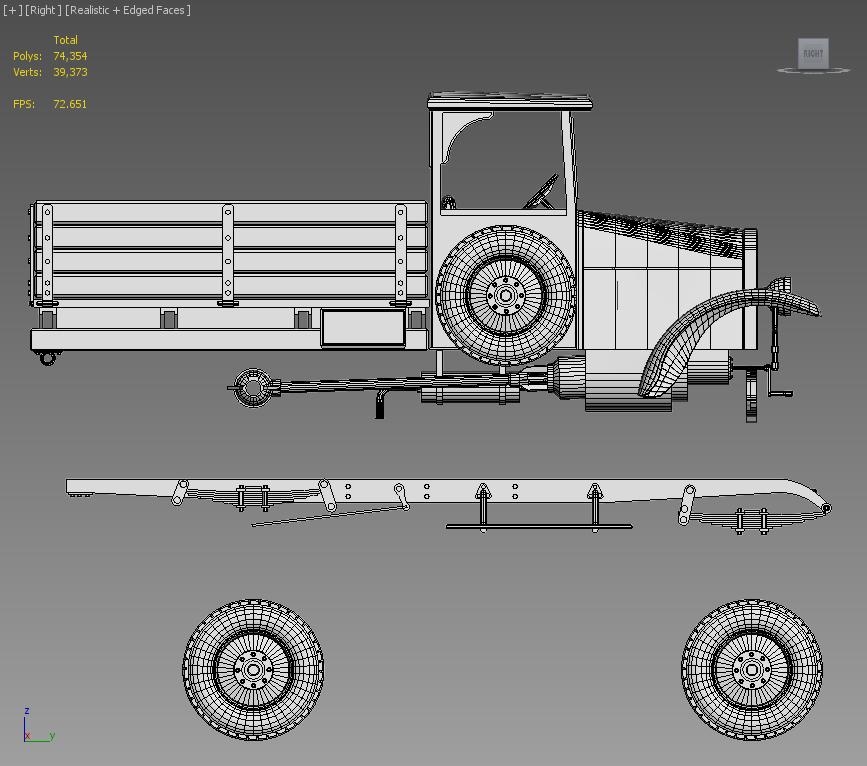Viewport: 867px width, 766px height.
Task: Open the [+] general viewport menu
Action: point(12,10)
